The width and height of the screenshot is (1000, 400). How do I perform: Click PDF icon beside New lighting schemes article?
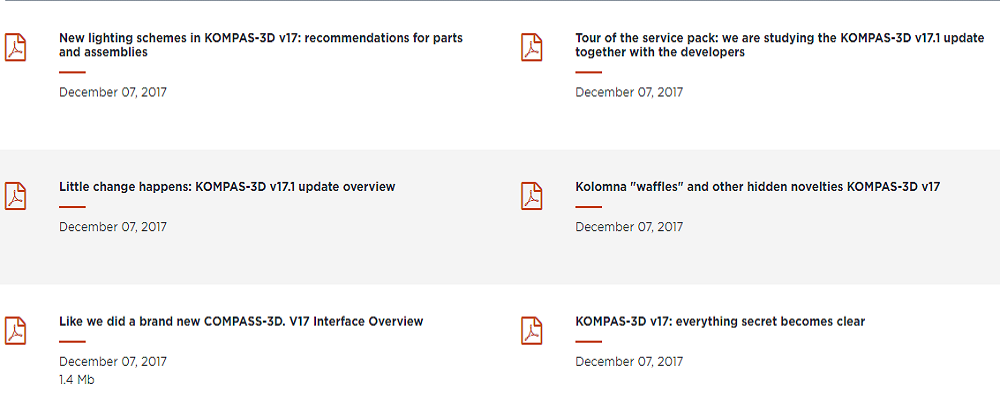[x=16, y=47]
